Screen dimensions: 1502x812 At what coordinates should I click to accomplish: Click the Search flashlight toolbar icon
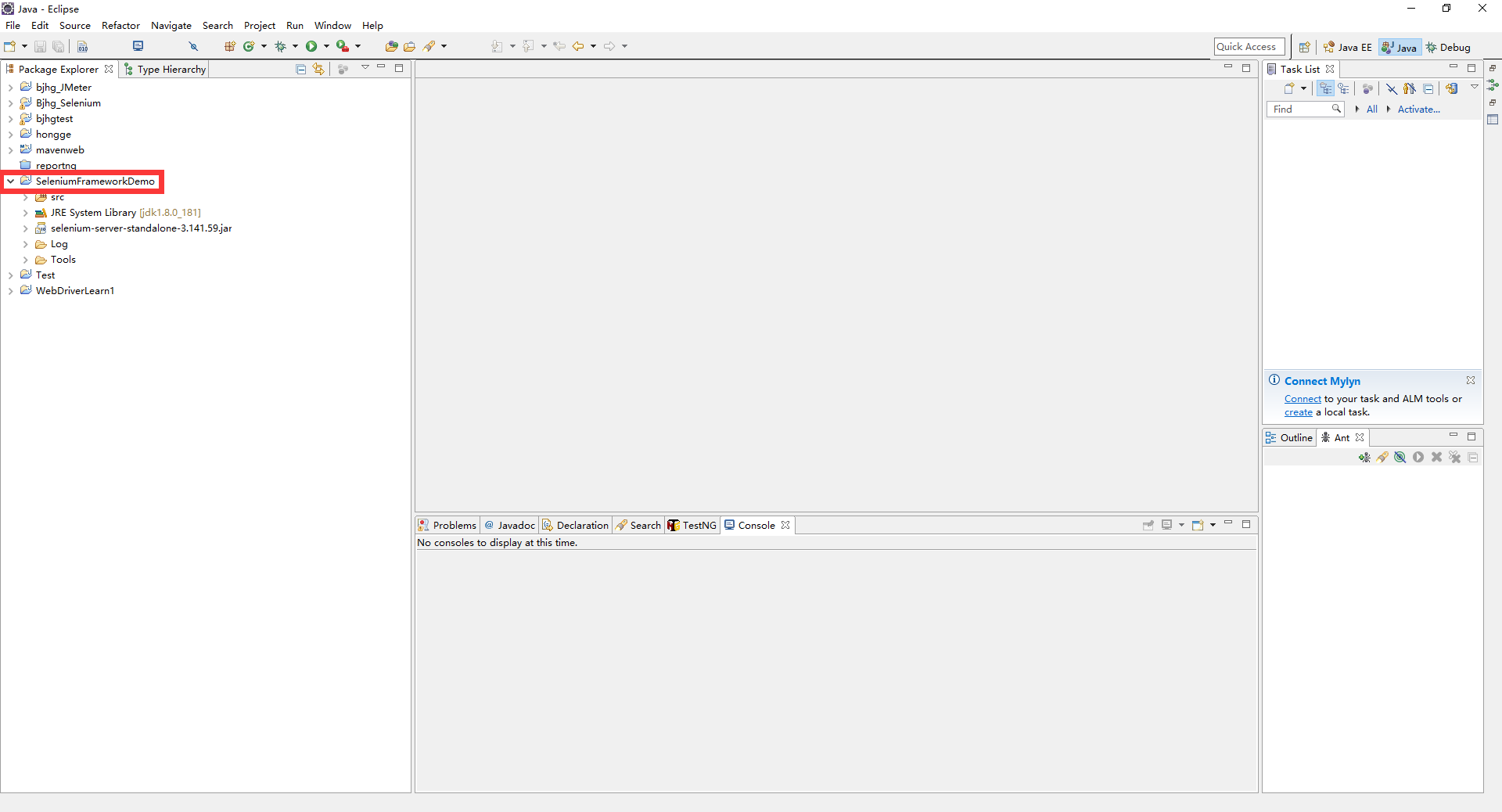(x=429, y=46)
